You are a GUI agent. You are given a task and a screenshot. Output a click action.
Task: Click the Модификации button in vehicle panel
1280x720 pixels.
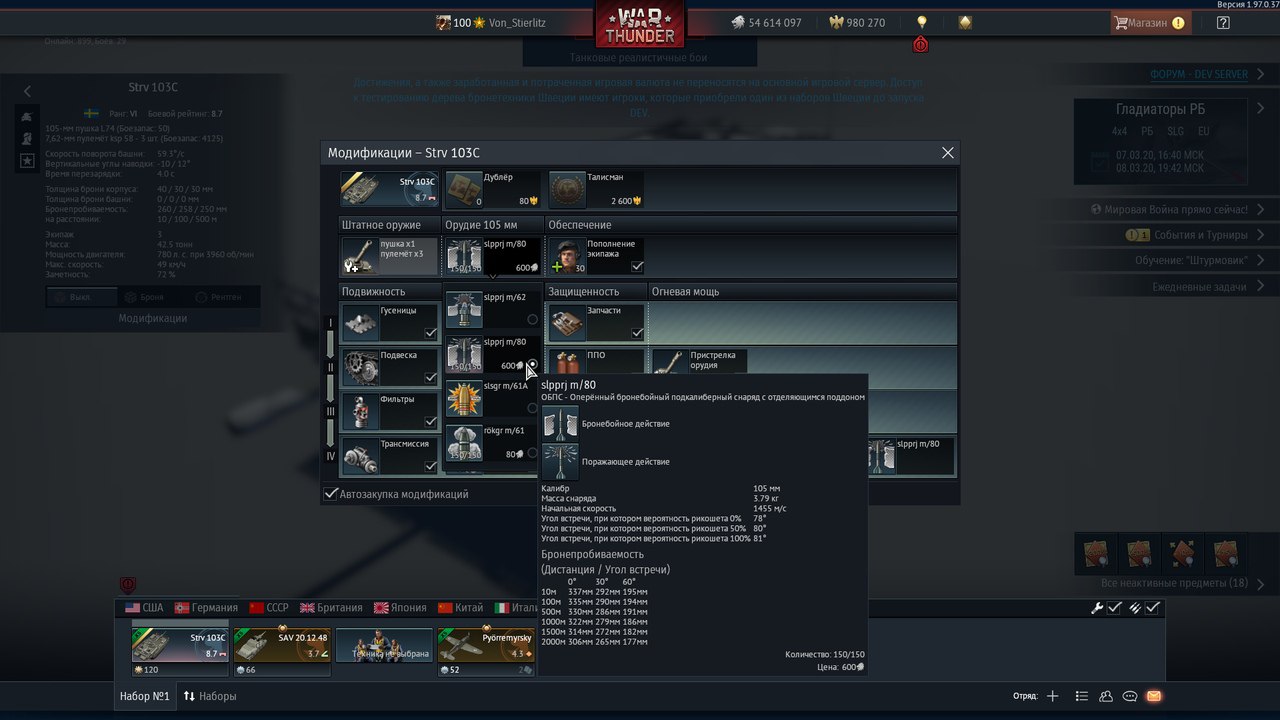(x=152, y=318)
